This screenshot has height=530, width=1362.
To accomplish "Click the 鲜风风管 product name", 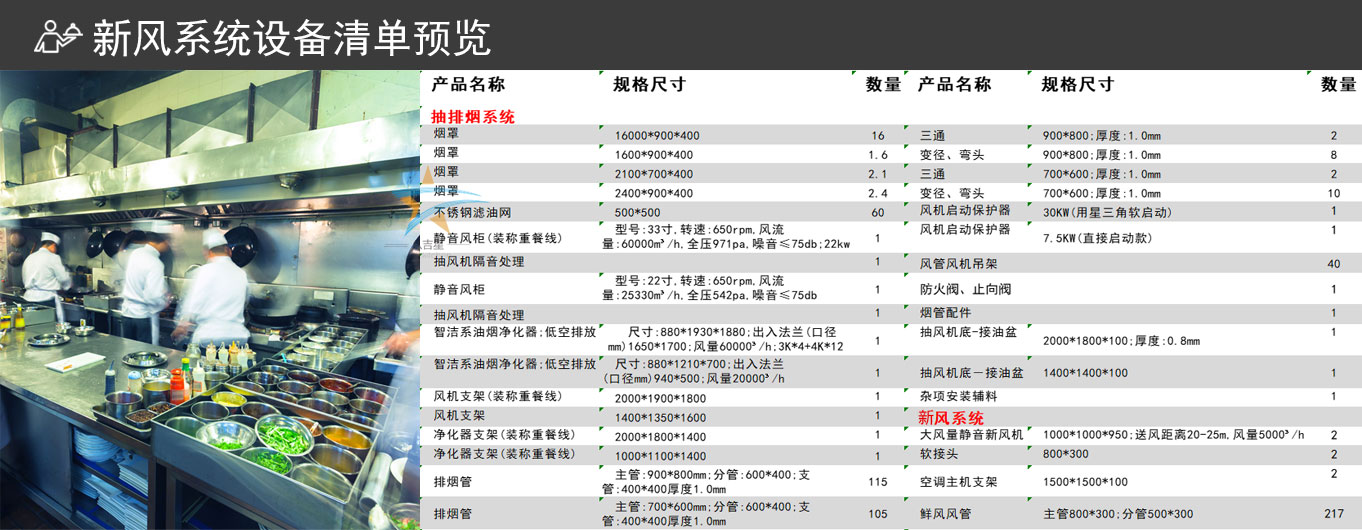I will point(945,514).
